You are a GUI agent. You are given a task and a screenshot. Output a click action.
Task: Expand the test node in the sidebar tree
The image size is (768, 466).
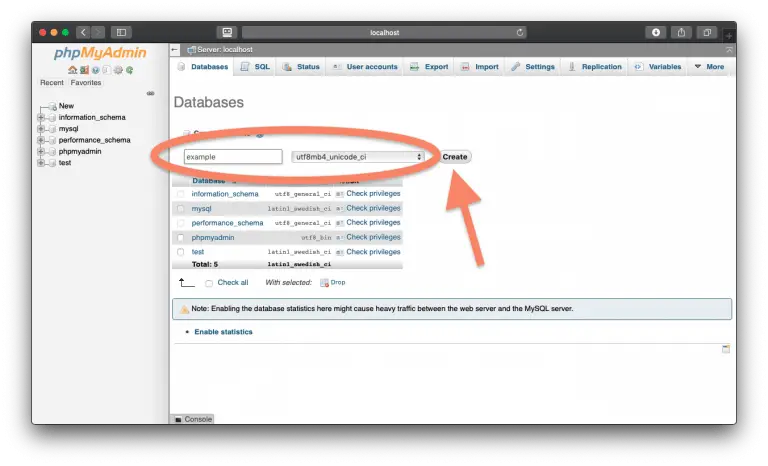41,163
